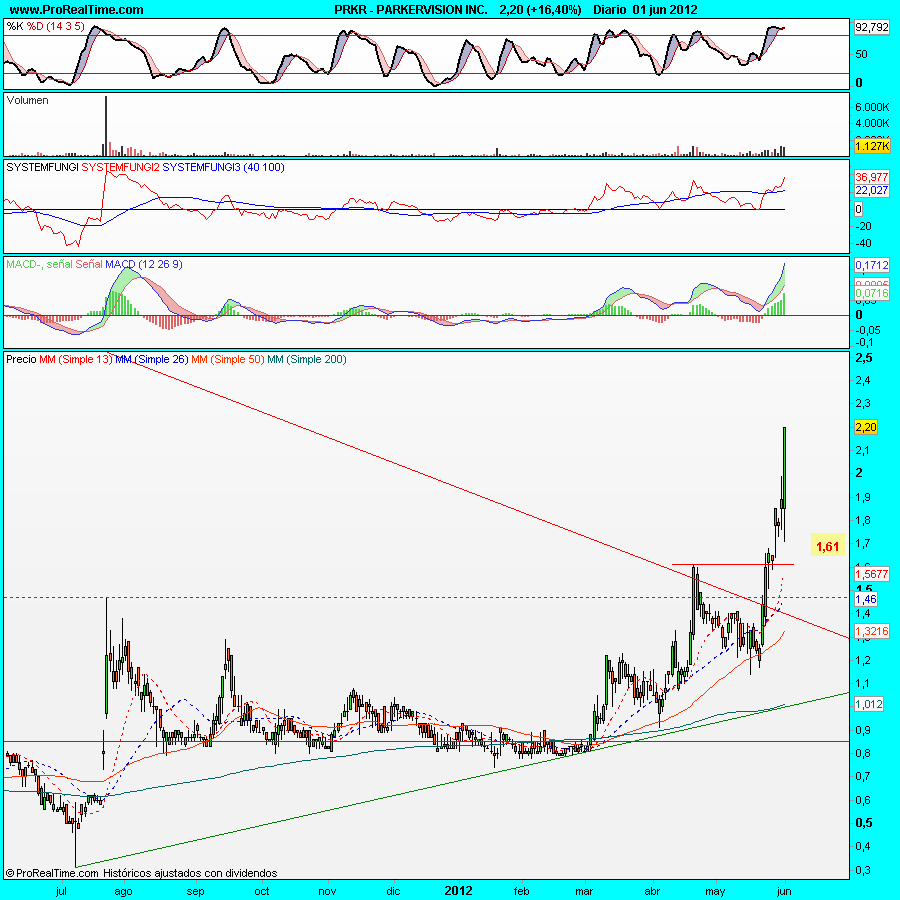Screen dimensions: 900x900
Task: Click the 2,5 price axis label
Action: pyautogui.click(x=864, y=358)
